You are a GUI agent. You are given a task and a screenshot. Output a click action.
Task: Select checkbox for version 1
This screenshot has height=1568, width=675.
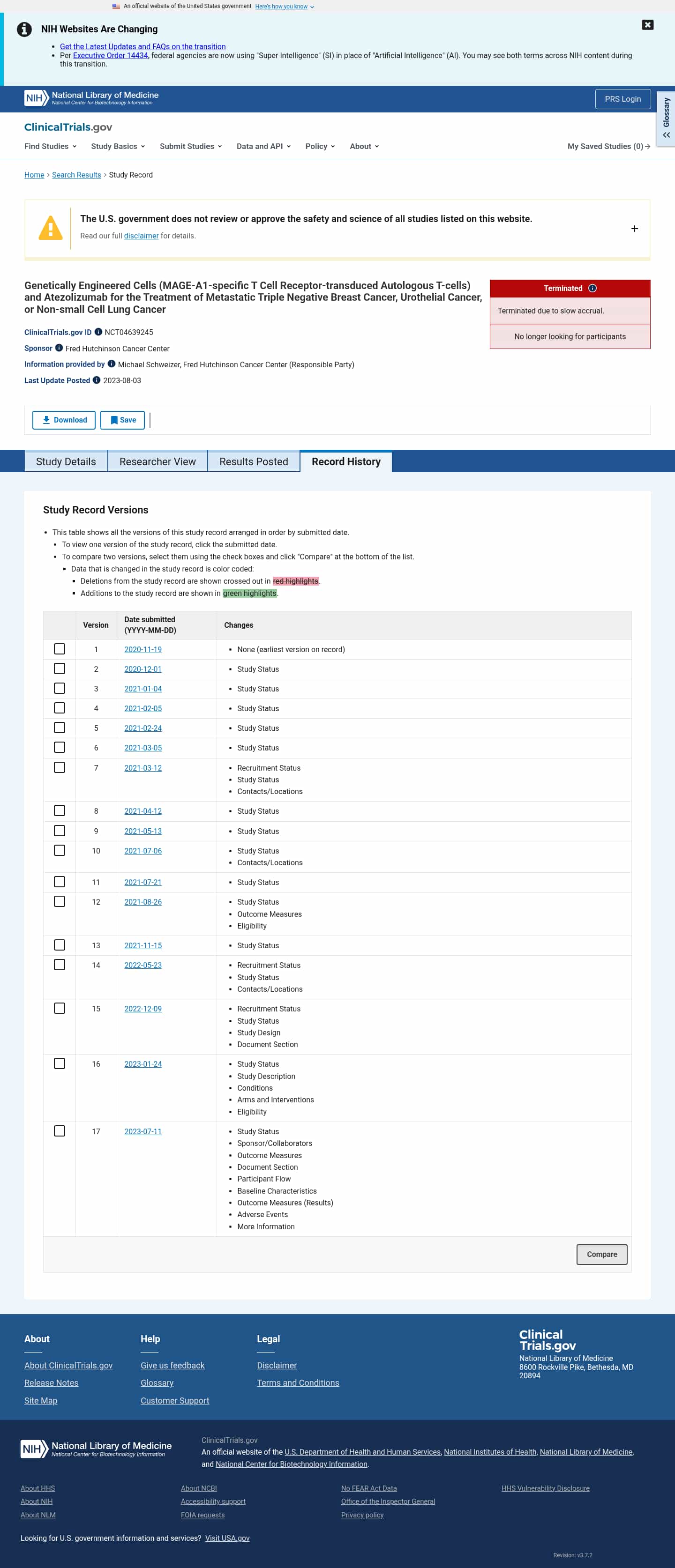tap(60, 649)
